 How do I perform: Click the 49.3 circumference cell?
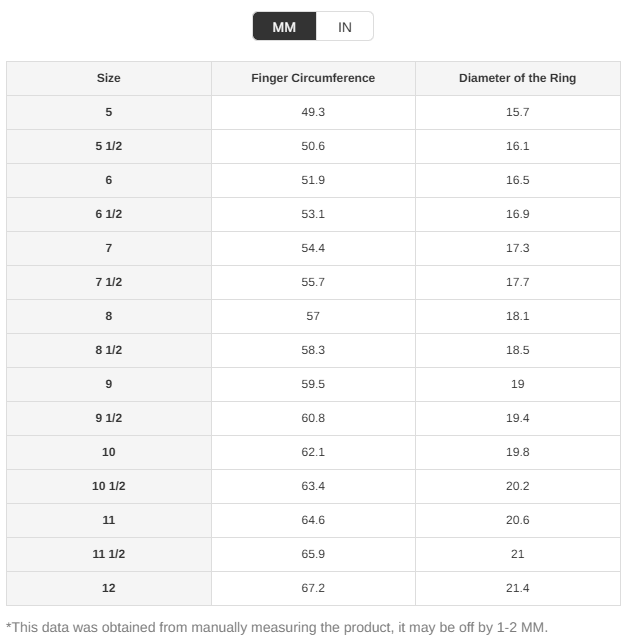click(x=313, y=112)
